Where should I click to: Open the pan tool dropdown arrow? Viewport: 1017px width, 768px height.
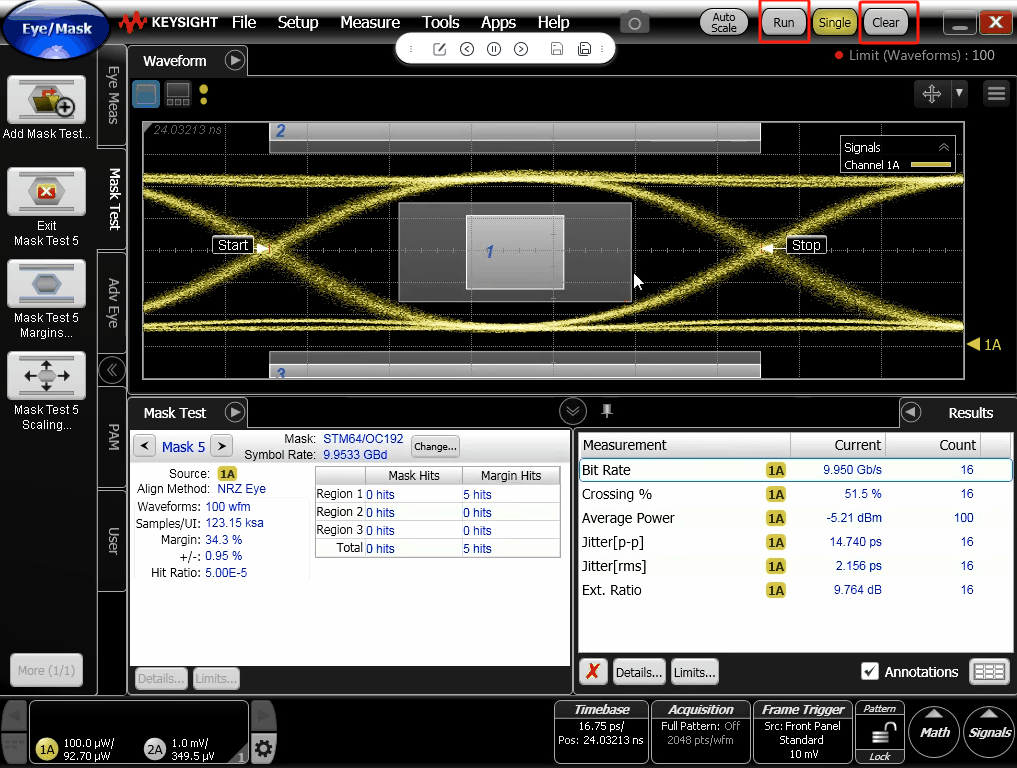pyautogui.click(x=959, y=93)
